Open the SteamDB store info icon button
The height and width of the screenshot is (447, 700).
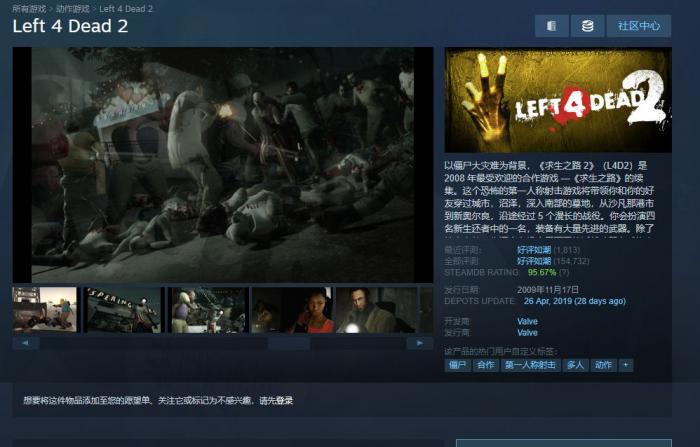[x=552, y=26]
